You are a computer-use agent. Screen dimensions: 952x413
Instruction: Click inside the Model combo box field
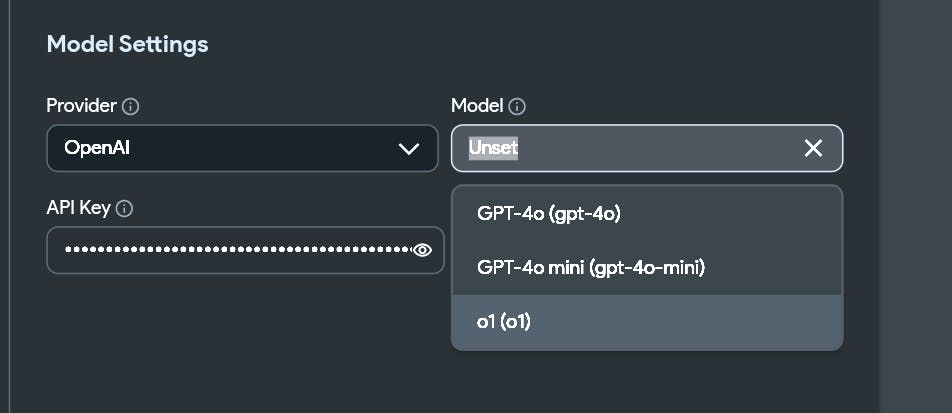tap(647, 148)
